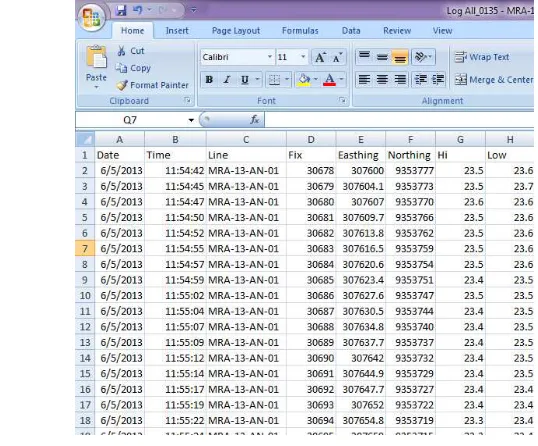Image resolution: width=538 pixels, height=446 pixels.
Task: Click inside the formula bar
Action: tap(399, 120)
